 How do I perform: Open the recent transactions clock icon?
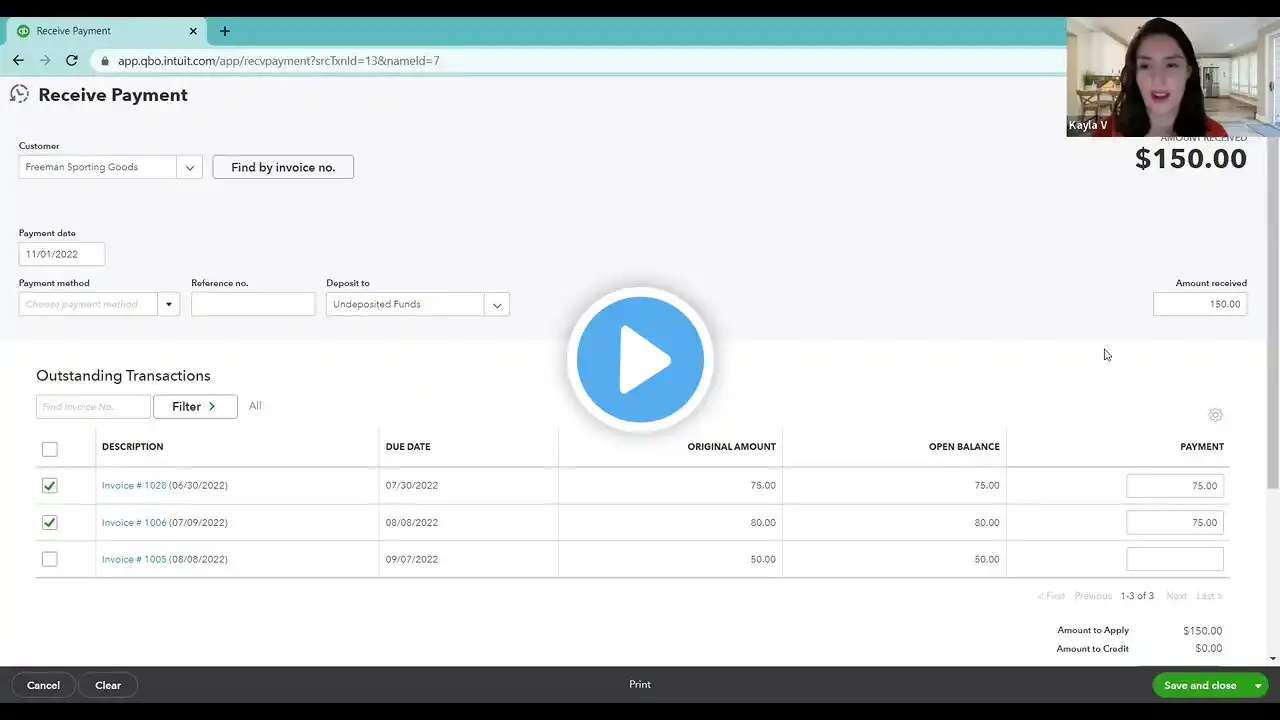click(x=19, y=94)
